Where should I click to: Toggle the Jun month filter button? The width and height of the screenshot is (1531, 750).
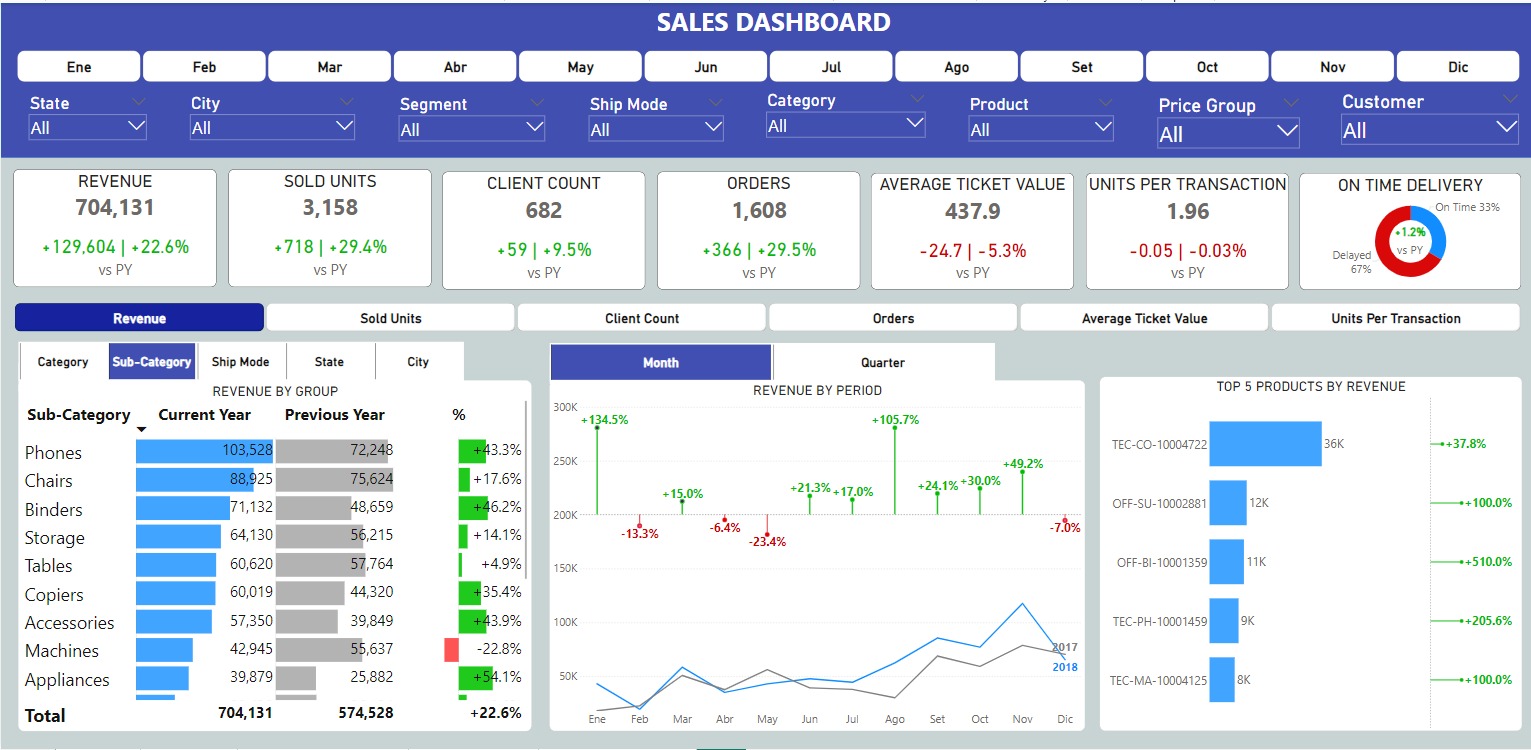tap(705, 67)
